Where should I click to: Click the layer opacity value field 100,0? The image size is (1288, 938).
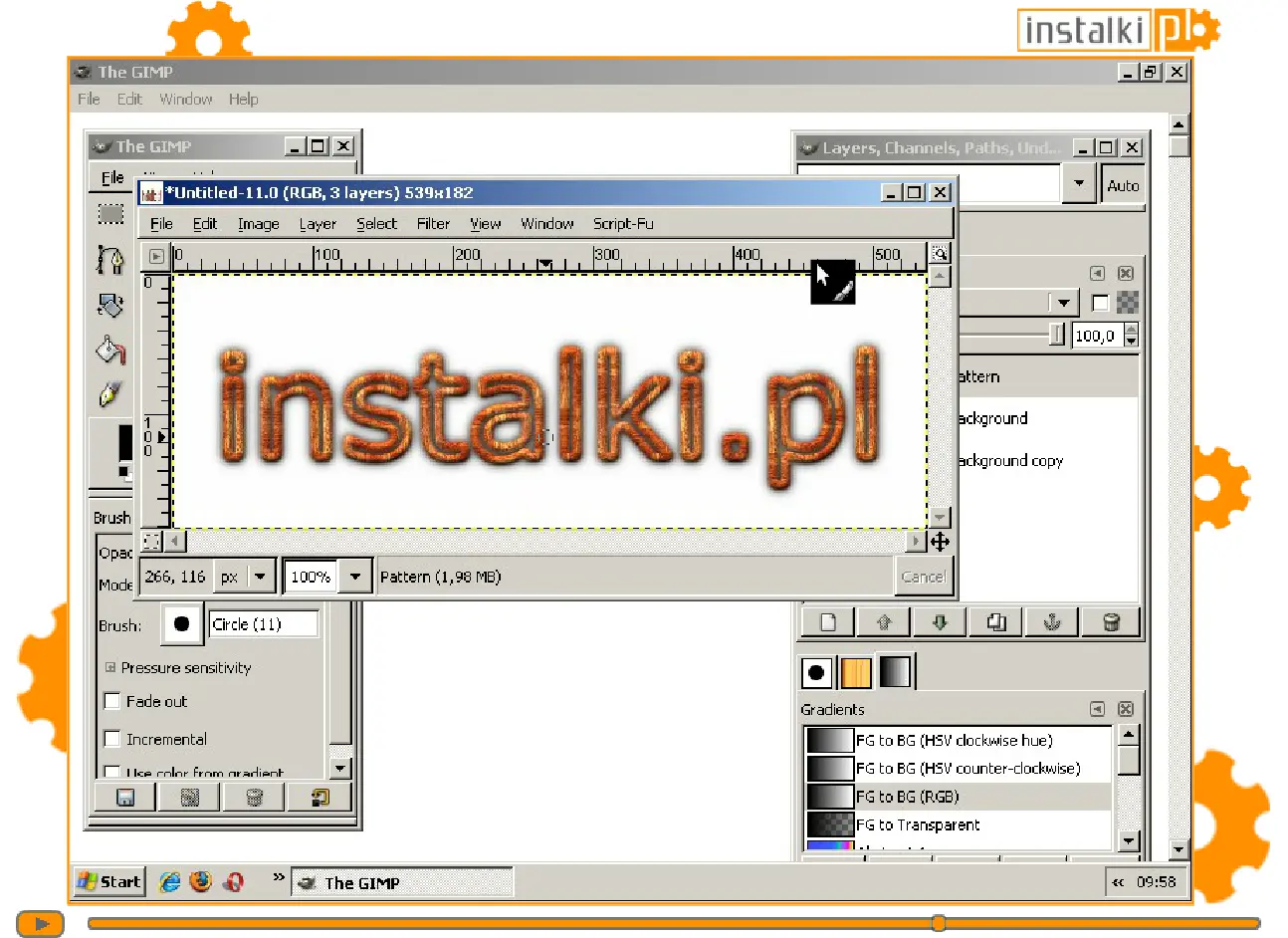click(1097, 336)
